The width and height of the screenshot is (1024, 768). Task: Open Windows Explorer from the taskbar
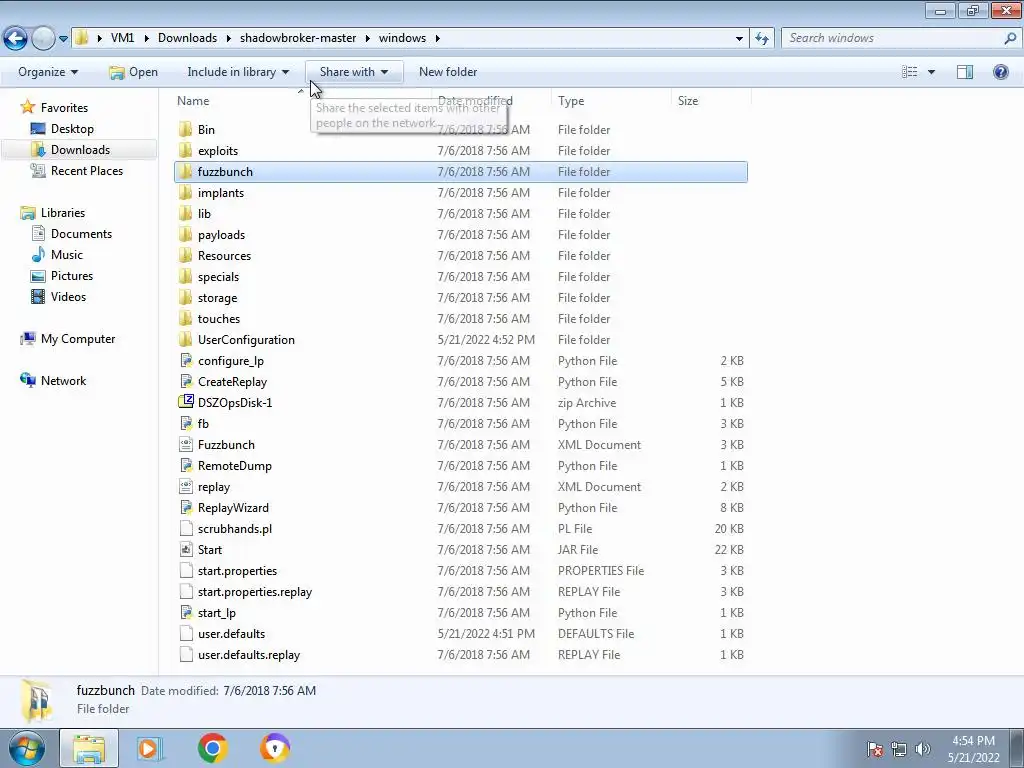pyautogui.click(x=89, y=748)
